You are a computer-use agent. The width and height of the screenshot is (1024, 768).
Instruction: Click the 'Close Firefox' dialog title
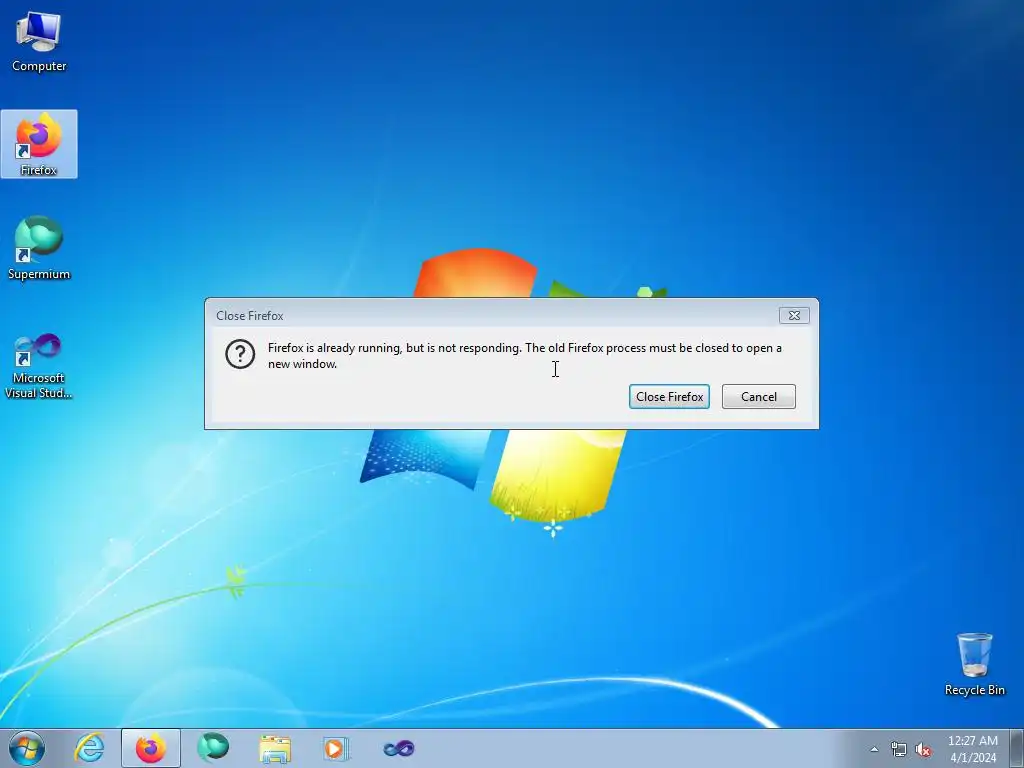pyautogui.click(x=249, y=315)
